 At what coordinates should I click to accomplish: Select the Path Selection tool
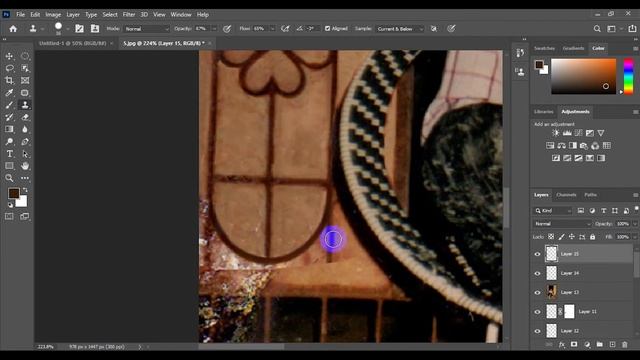tap(25, 154)
